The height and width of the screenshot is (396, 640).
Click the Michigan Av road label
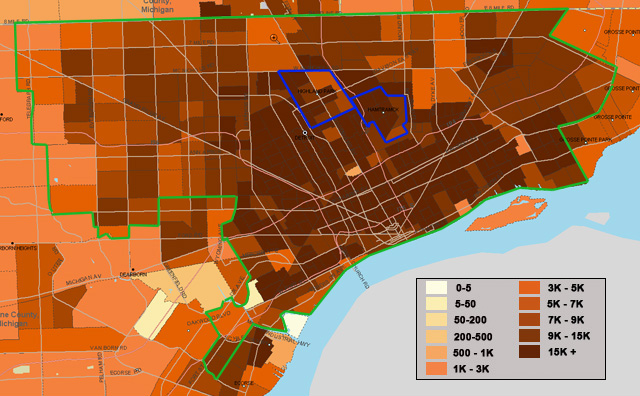pos(84,280)
